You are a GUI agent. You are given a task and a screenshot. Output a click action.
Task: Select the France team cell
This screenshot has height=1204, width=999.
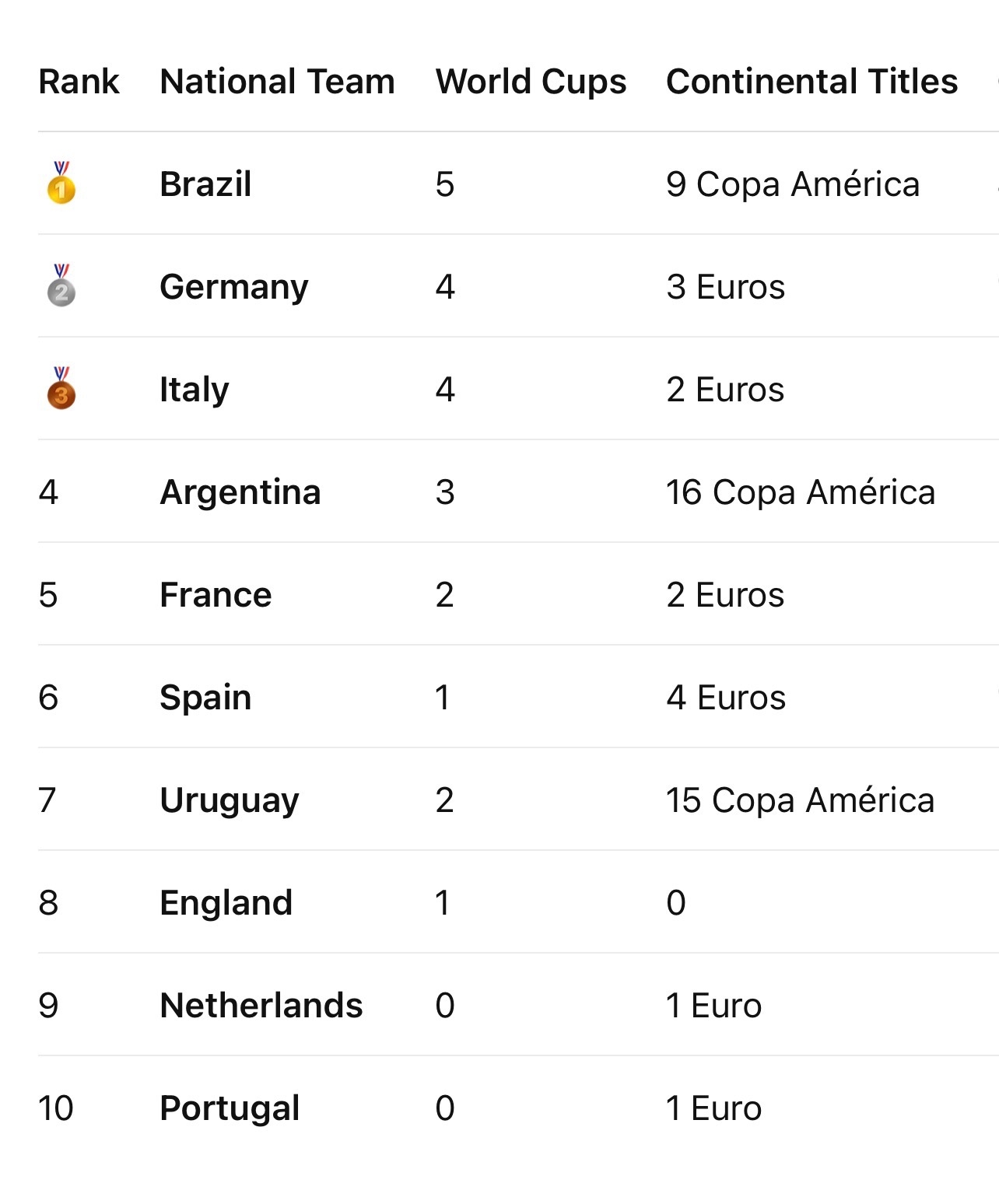[x=216, y=595]
